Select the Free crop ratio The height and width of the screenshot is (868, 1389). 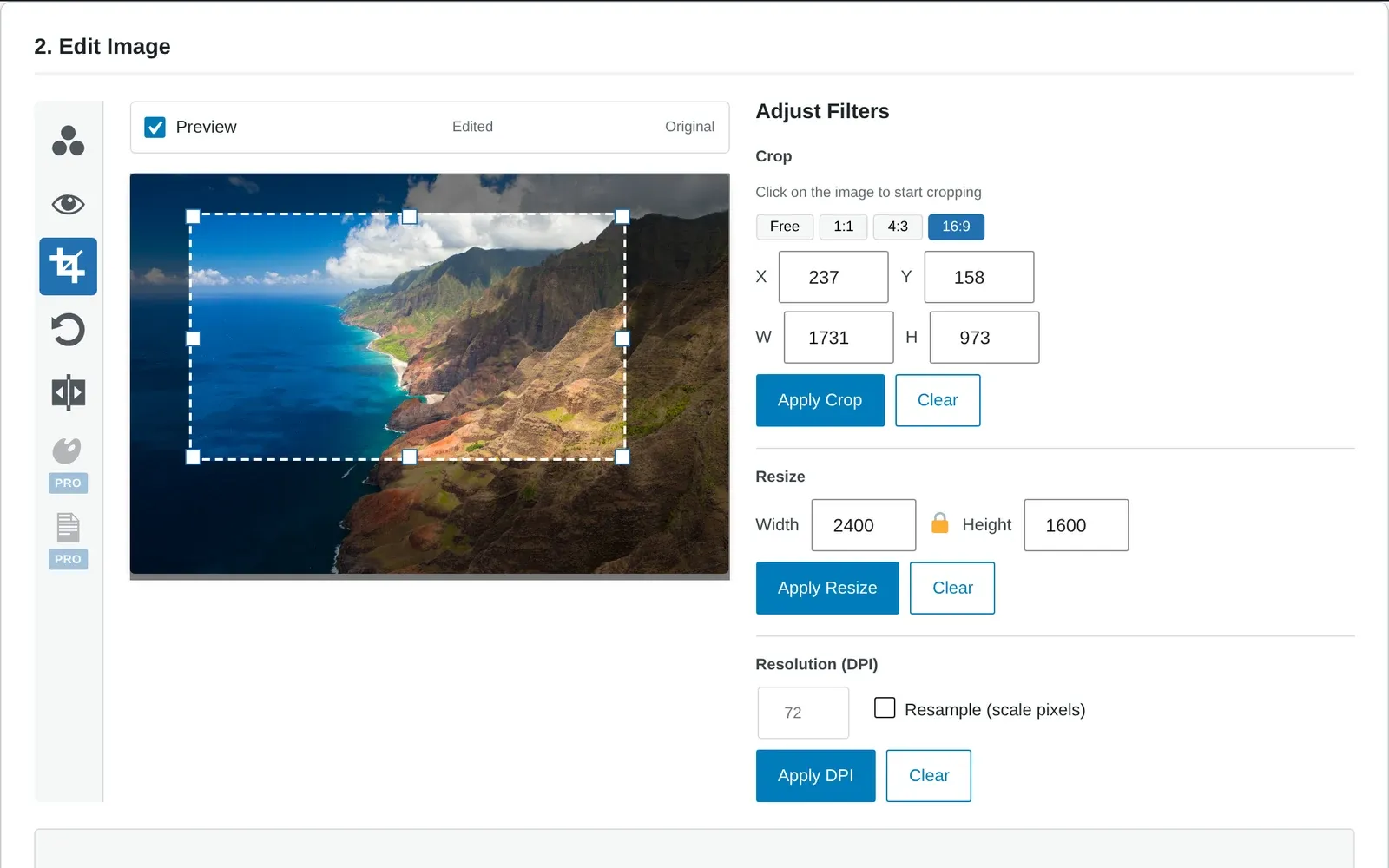[x=784, y=227]
